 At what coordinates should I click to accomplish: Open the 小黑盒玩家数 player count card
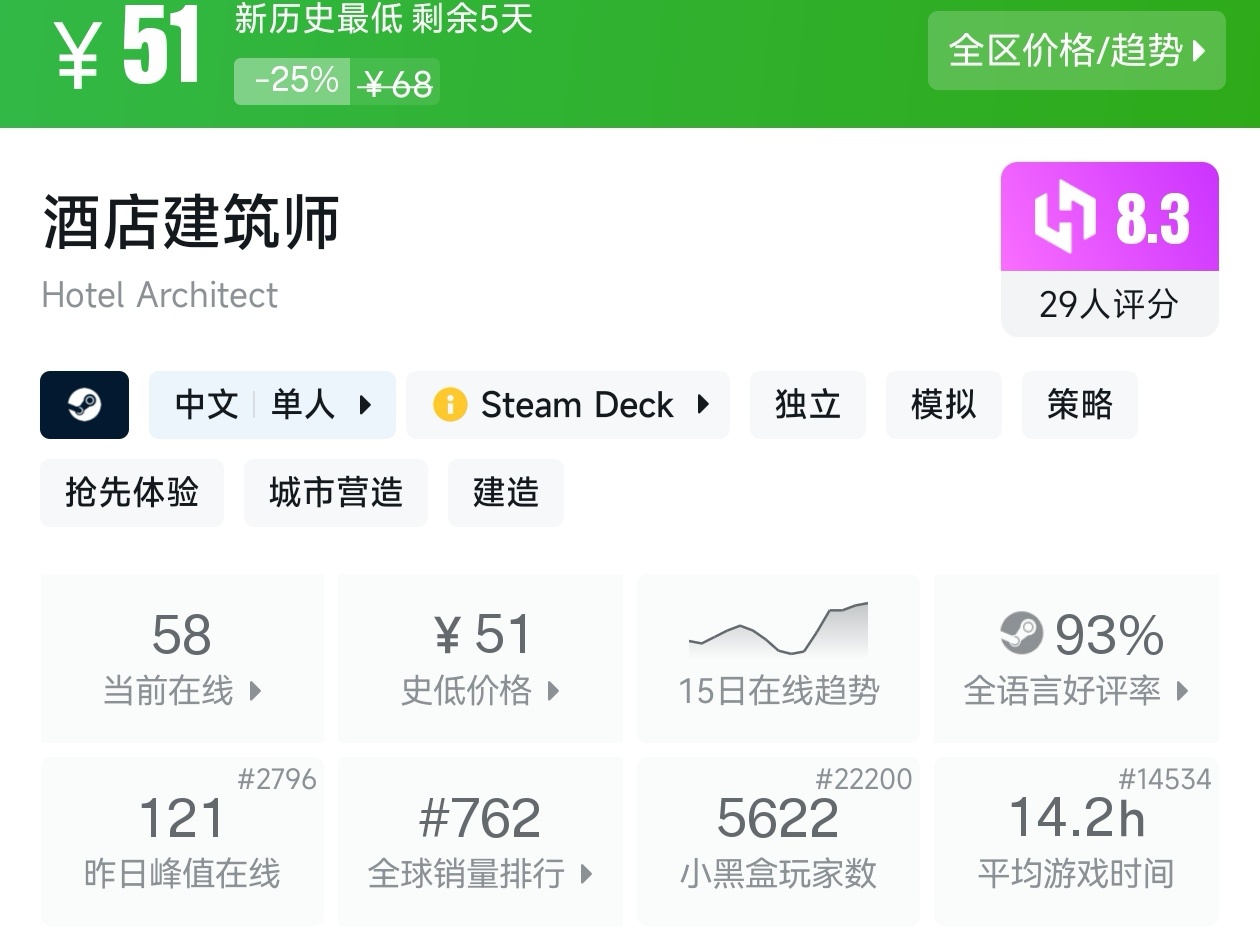point(778,841)
